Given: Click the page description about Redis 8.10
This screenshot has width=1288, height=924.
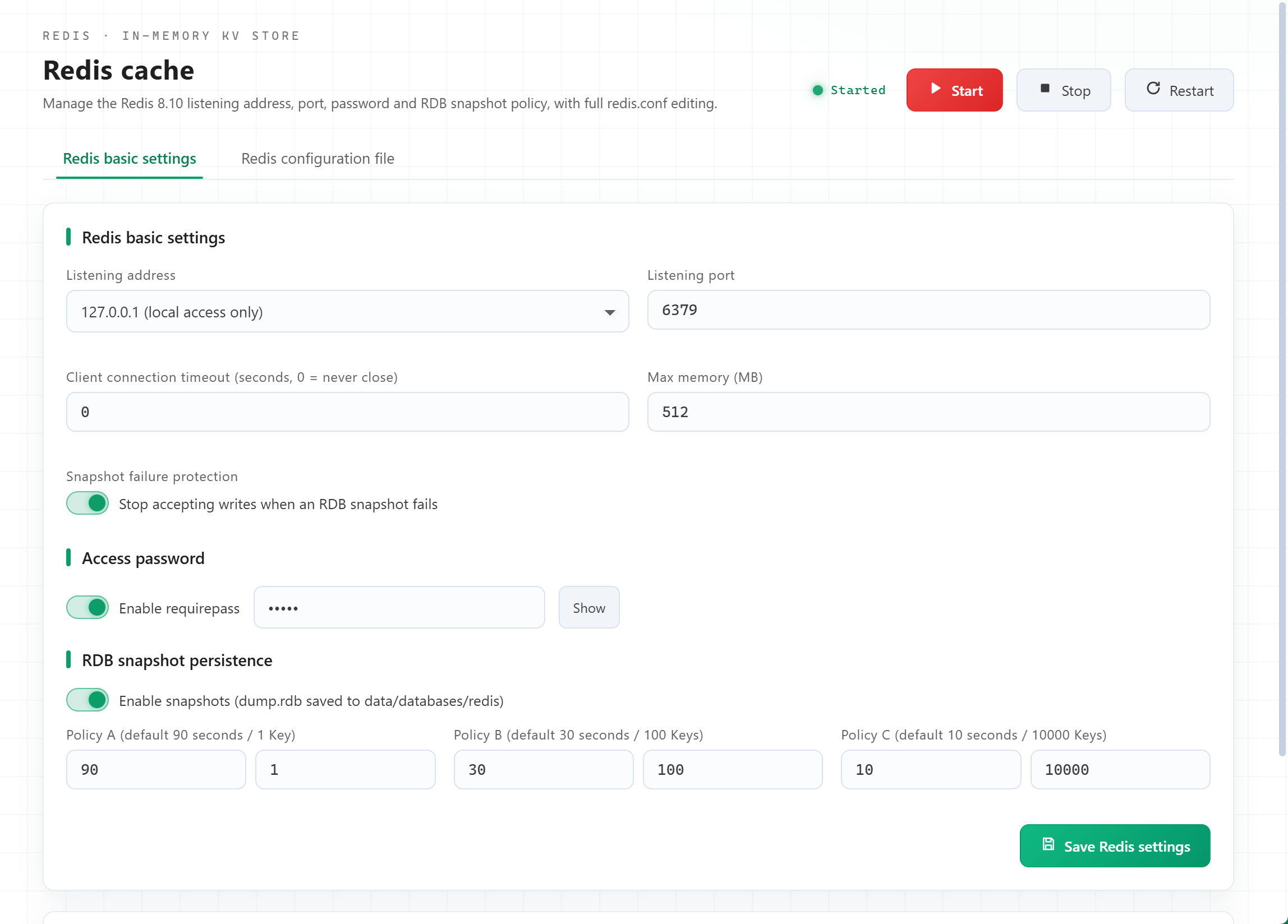Looking at the screenshot, I should click(x=380, y=104).
